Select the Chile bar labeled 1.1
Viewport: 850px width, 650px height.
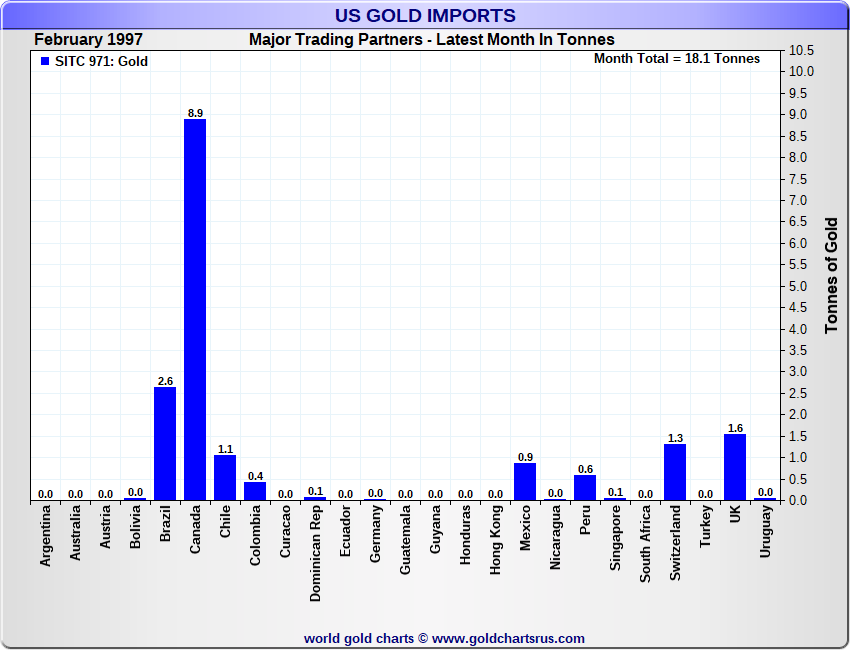pos(225,477)
